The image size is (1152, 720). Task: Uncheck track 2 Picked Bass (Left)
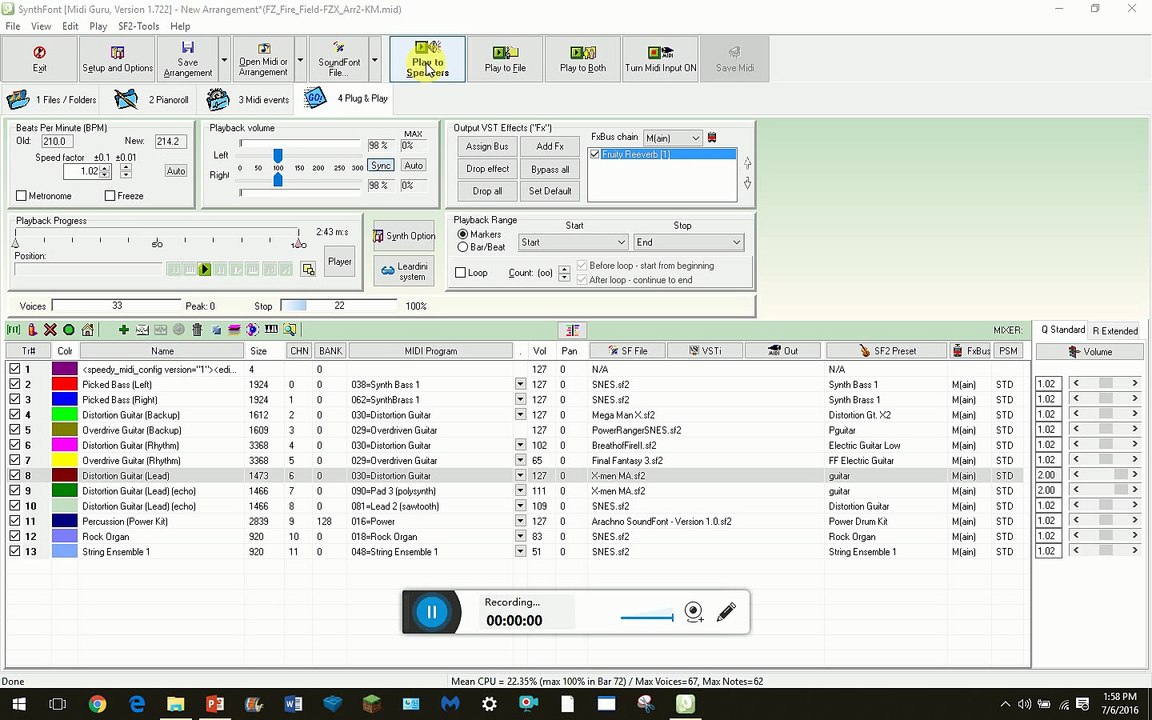[15, 384]
